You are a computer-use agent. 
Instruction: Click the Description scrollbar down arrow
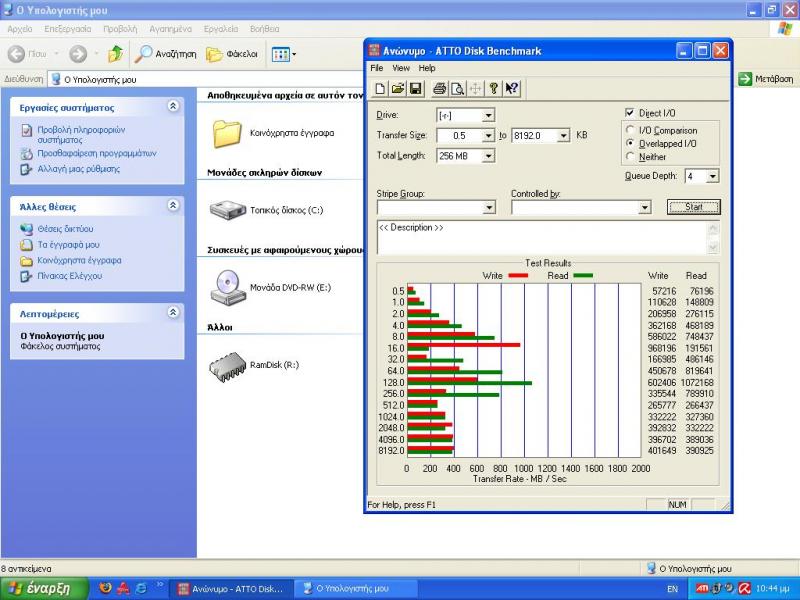[x=713, y=247]
